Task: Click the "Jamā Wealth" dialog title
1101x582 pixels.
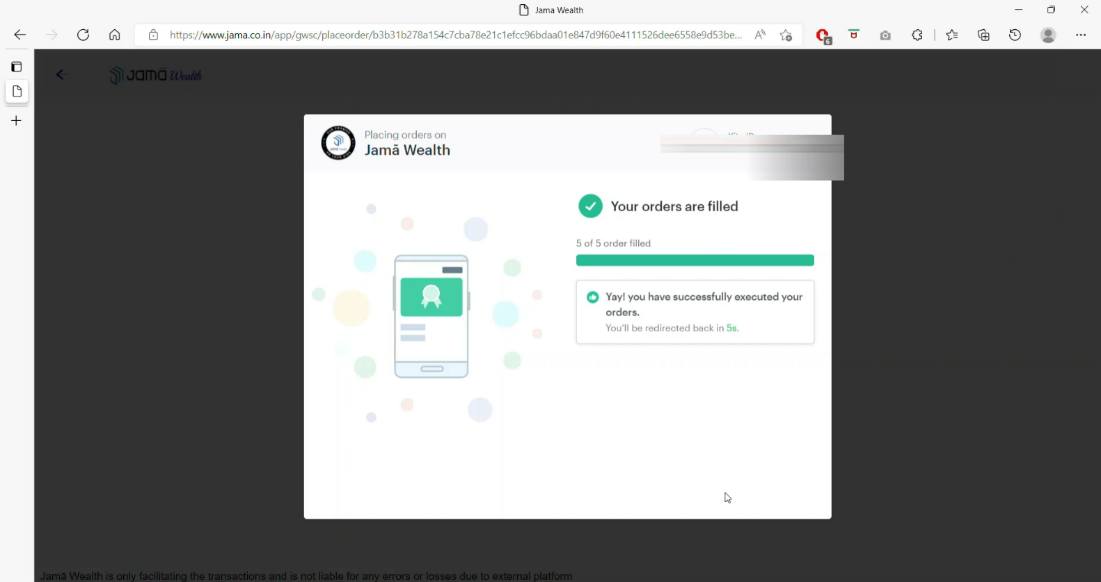Action: coord(407,150)
